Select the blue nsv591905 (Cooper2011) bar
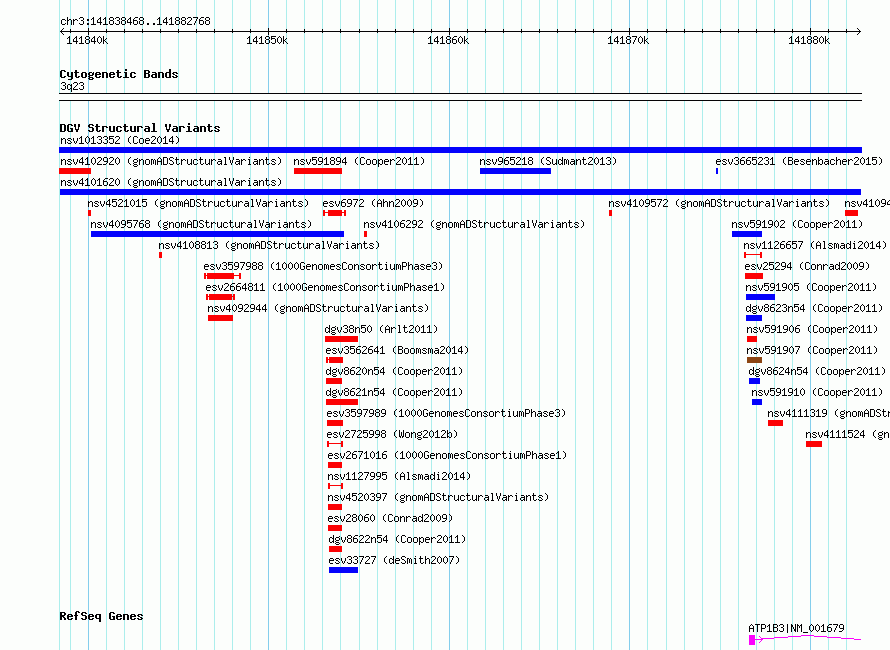The height and width of the screenshot is (650, 890). [760, 297]
